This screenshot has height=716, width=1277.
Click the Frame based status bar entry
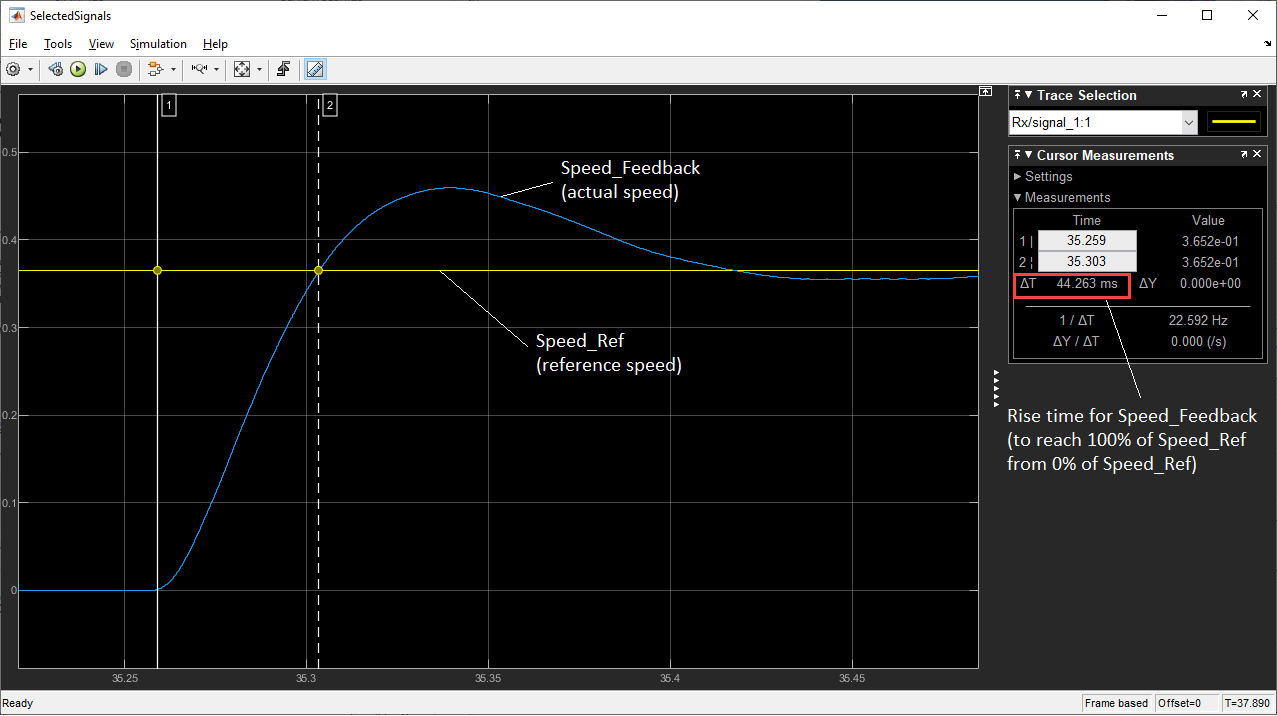1116,703
